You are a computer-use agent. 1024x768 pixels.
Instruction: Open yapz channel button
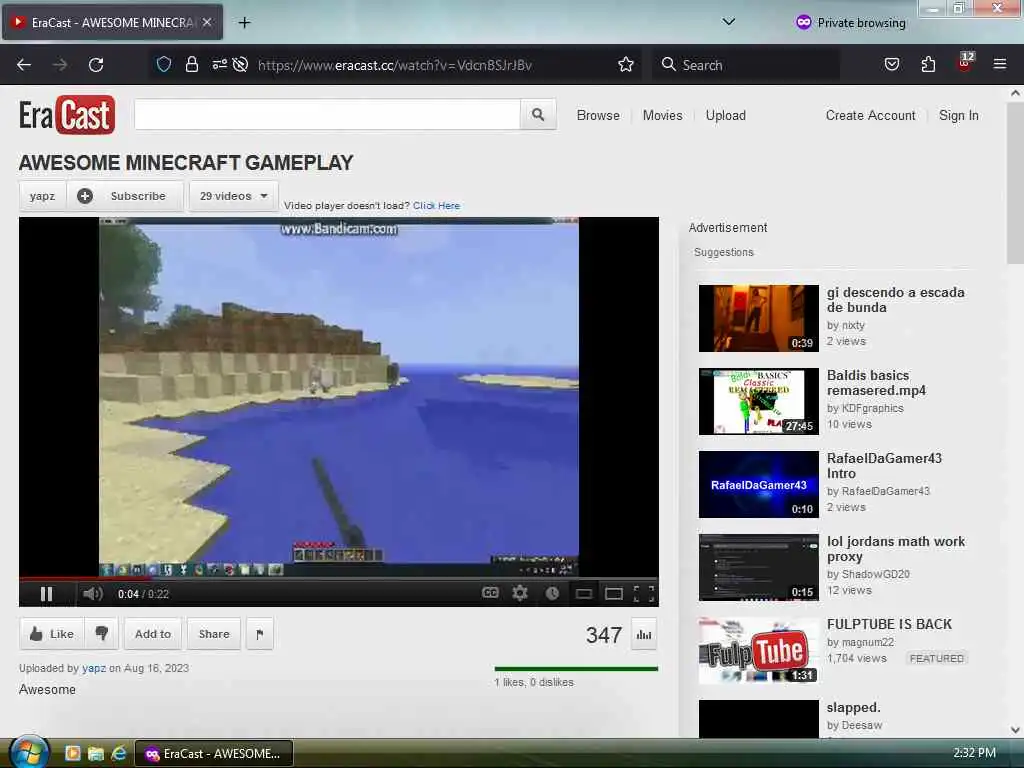point(42,196)
